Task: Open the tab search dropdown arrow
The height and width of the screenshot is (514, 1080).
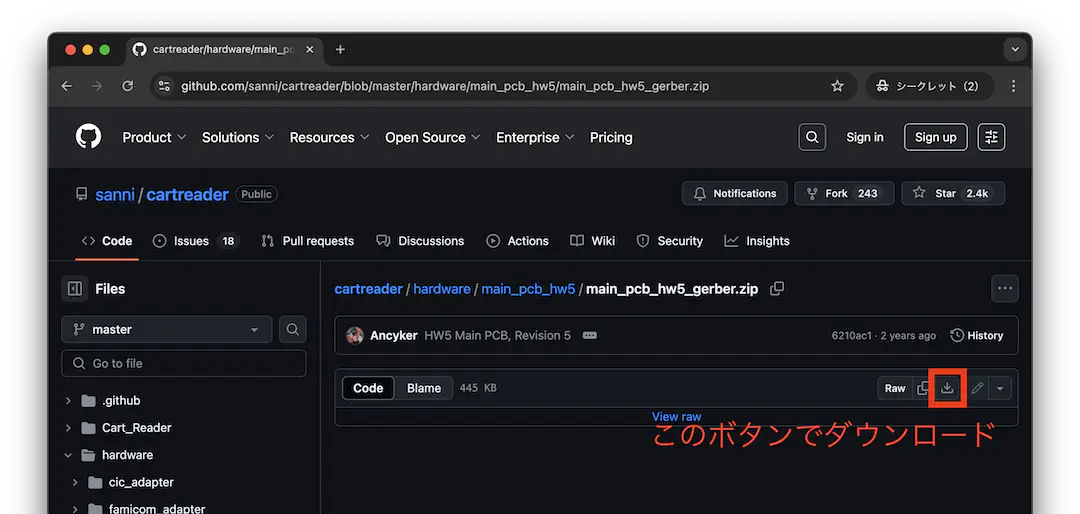Action: pos(1015,50)
